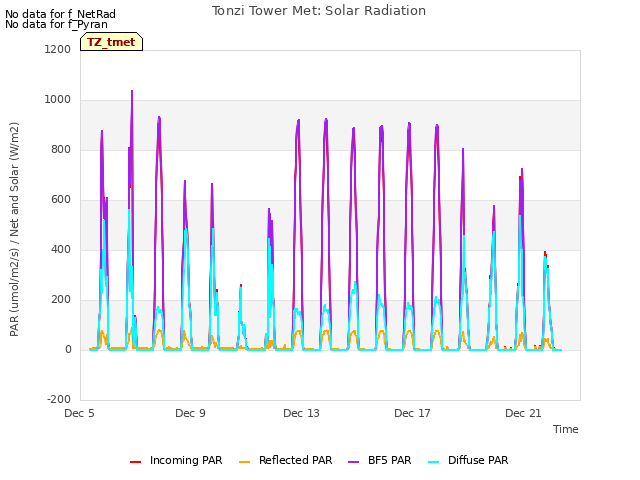Click the x-axis title Time
The image size is (640, 480).
point(566,429)
